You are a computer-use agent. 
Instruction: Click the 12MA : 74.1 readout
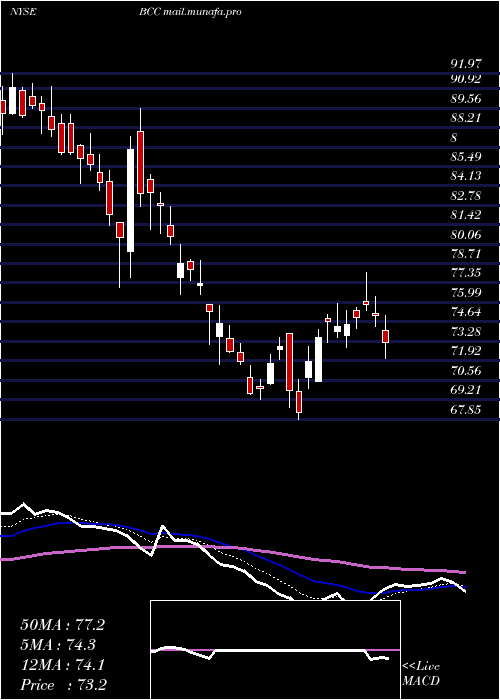(62, 665)
